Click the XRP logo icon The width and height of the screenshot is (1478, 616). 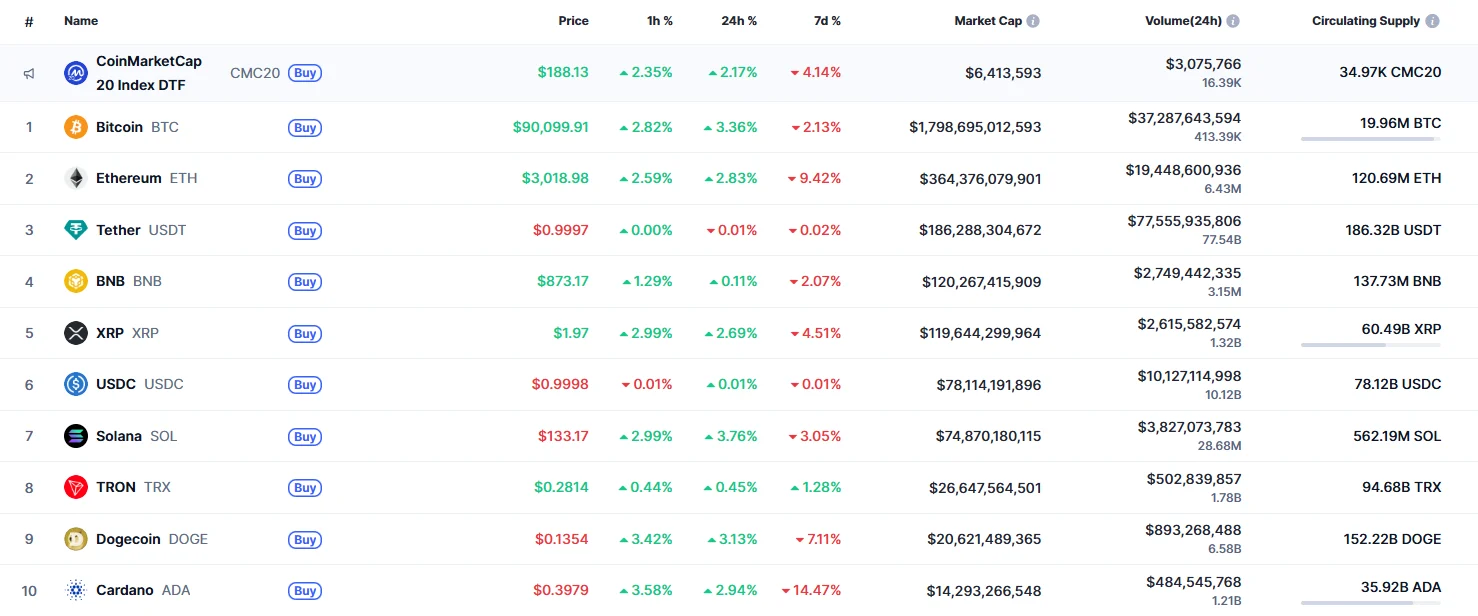tap(76, 333)
